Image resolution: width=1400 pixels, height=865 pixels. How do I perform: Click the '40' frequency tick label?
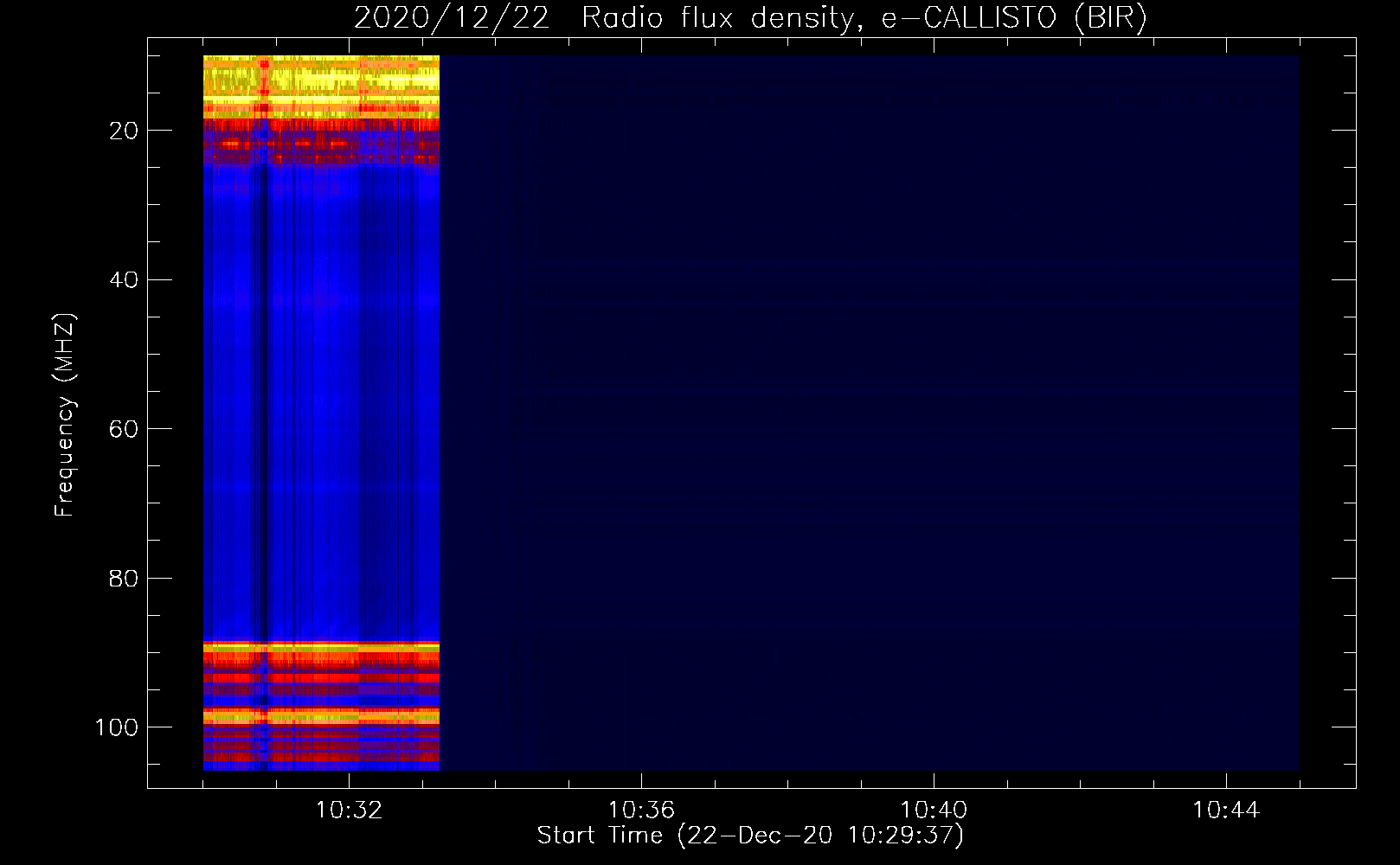124,280
